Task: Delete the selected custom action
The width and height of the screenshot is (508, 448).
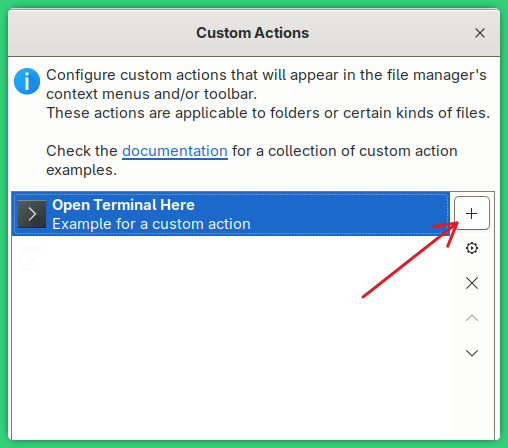Action: 472,283
